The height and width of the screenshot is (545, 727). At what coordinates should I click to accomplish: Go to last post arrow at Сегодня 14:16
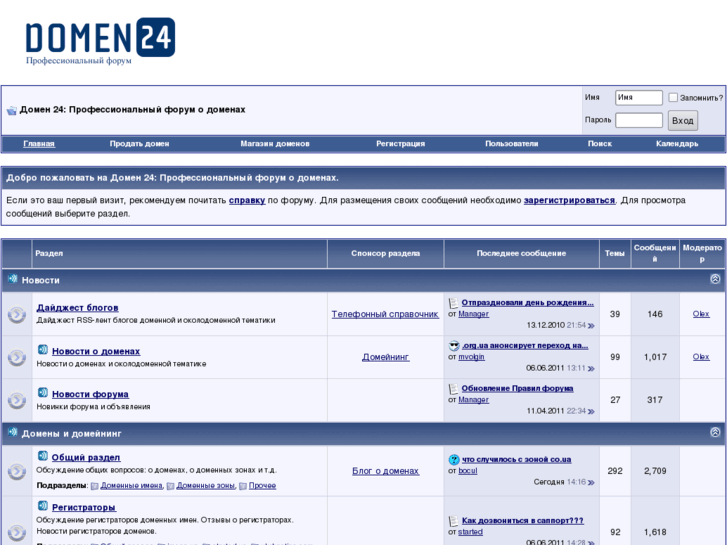click(x=591, y=482)
